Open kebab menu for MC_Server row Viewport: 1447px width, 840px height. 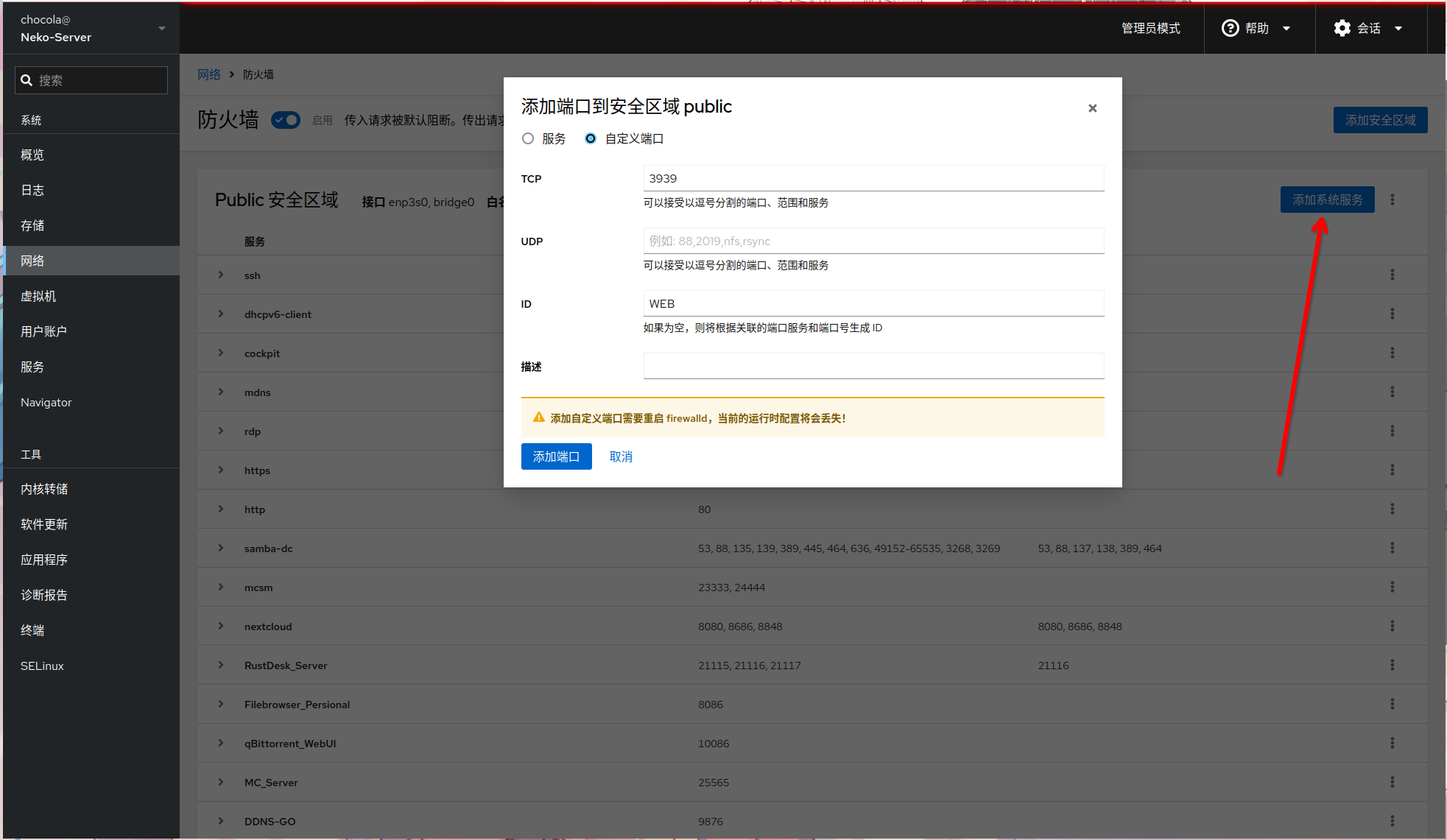coord(1392,782)
